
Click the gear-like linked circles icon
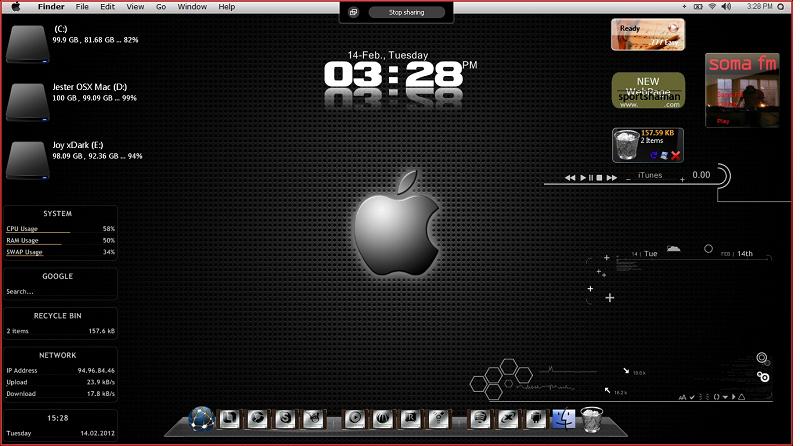tap(763, 377)
